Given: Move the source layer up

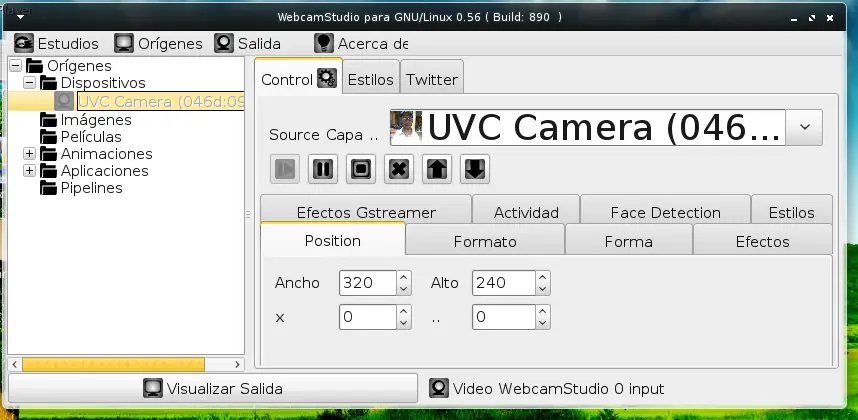Looking at the screenshot, I should tap(437, 169).
